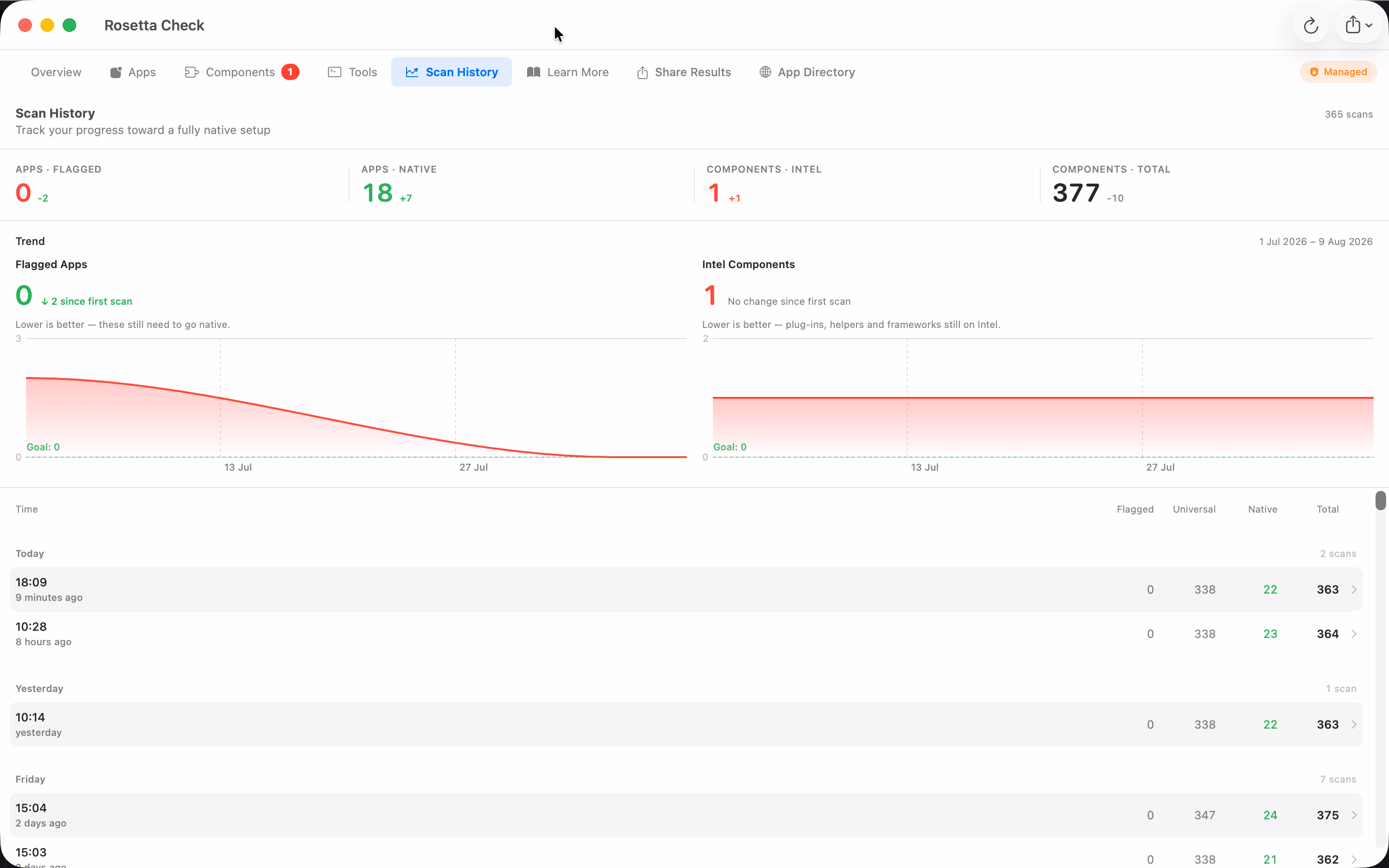Image resolution: width=1389 pixels, height=868 pixels.
Task: Open the 18:09 scan entry
Action: (x=686, y=590)
